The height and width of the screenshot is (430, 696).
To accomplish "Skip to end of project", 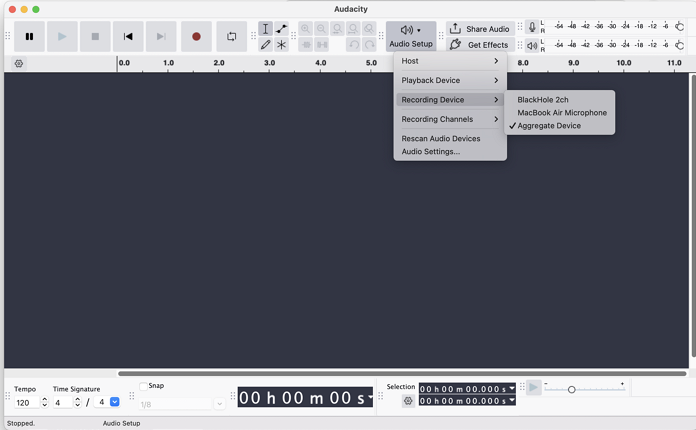I will point(161,36).
